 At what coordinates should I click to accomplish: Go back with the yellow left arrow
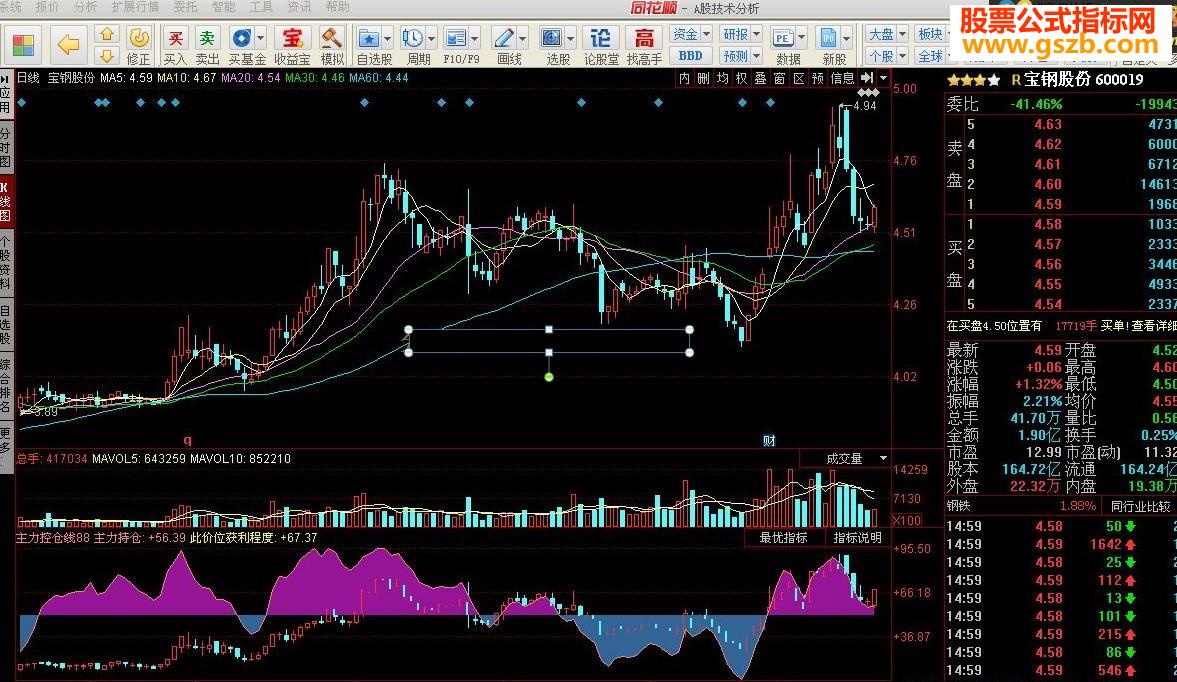(68, 45)
